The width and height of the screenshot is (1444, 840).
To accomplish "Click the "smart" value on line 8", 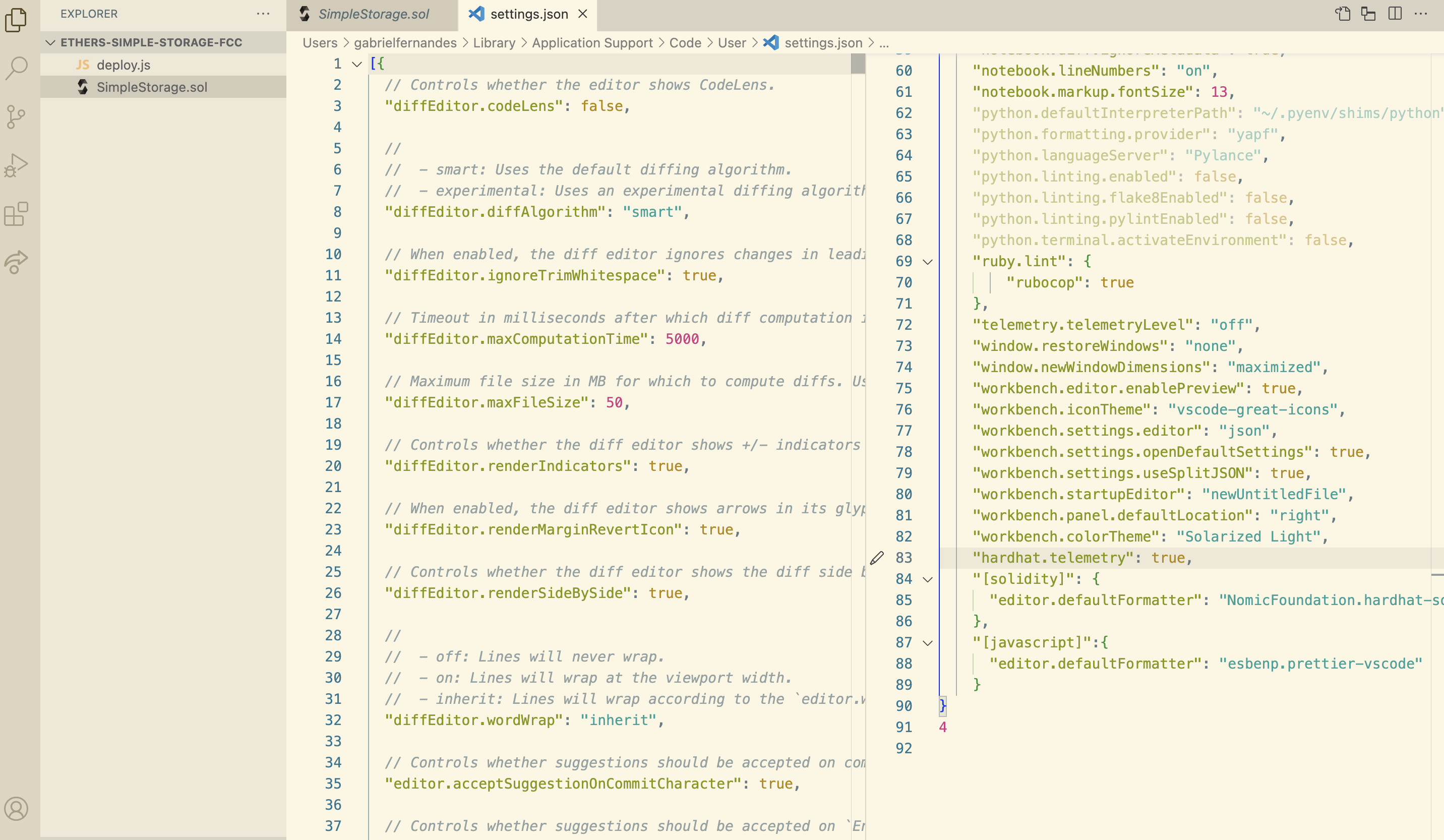I will click(652, 212).
